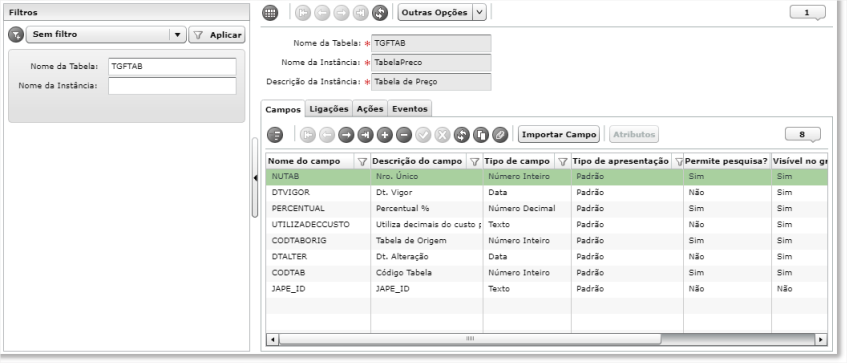Viewport: 847px width, 363px height.
Task: Go to next record in top toolbar
Action: 341,13
